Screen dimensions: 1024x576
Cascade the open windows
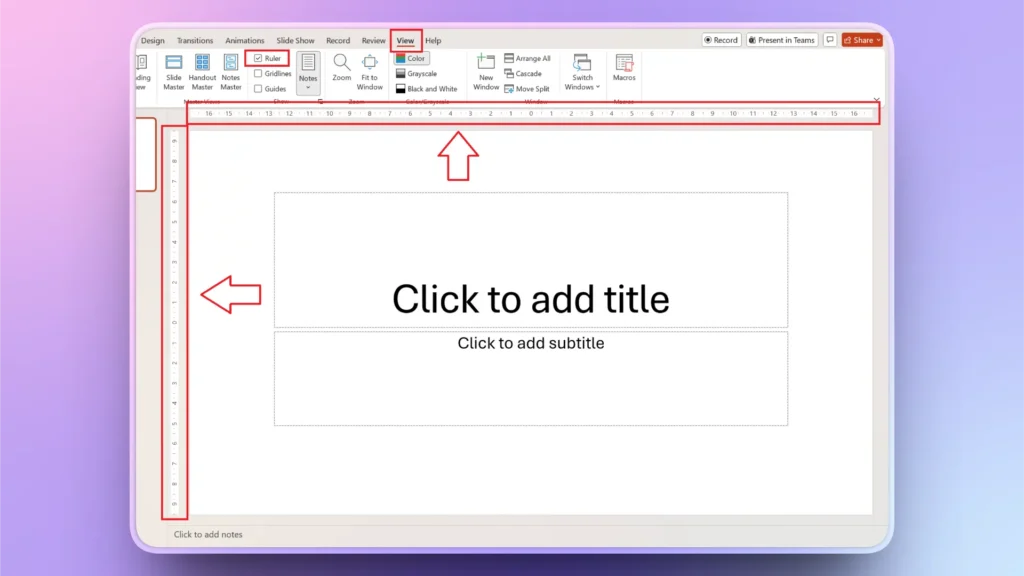click(523, 74)
